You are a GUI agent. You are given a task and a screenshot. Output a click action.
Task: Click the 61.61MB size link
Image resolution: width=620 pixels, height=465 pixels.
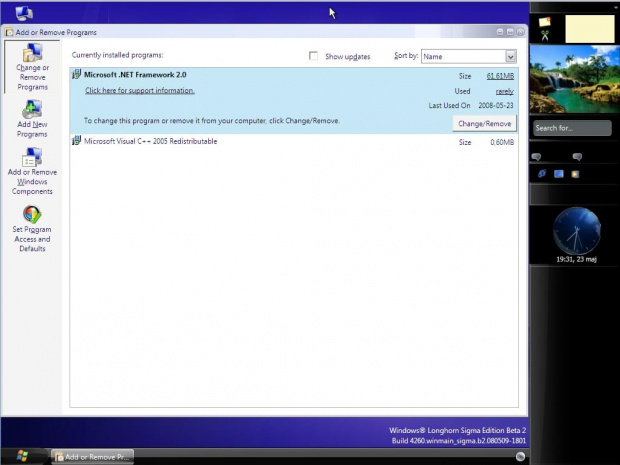click(500, 76)
